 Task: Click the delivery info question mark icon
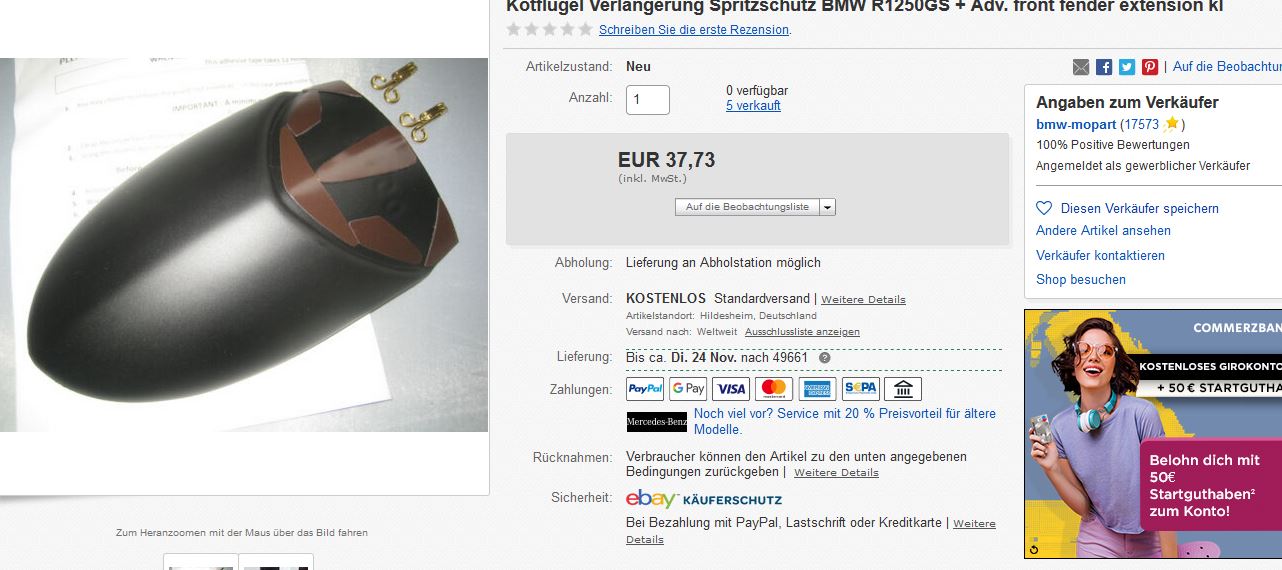825,357
